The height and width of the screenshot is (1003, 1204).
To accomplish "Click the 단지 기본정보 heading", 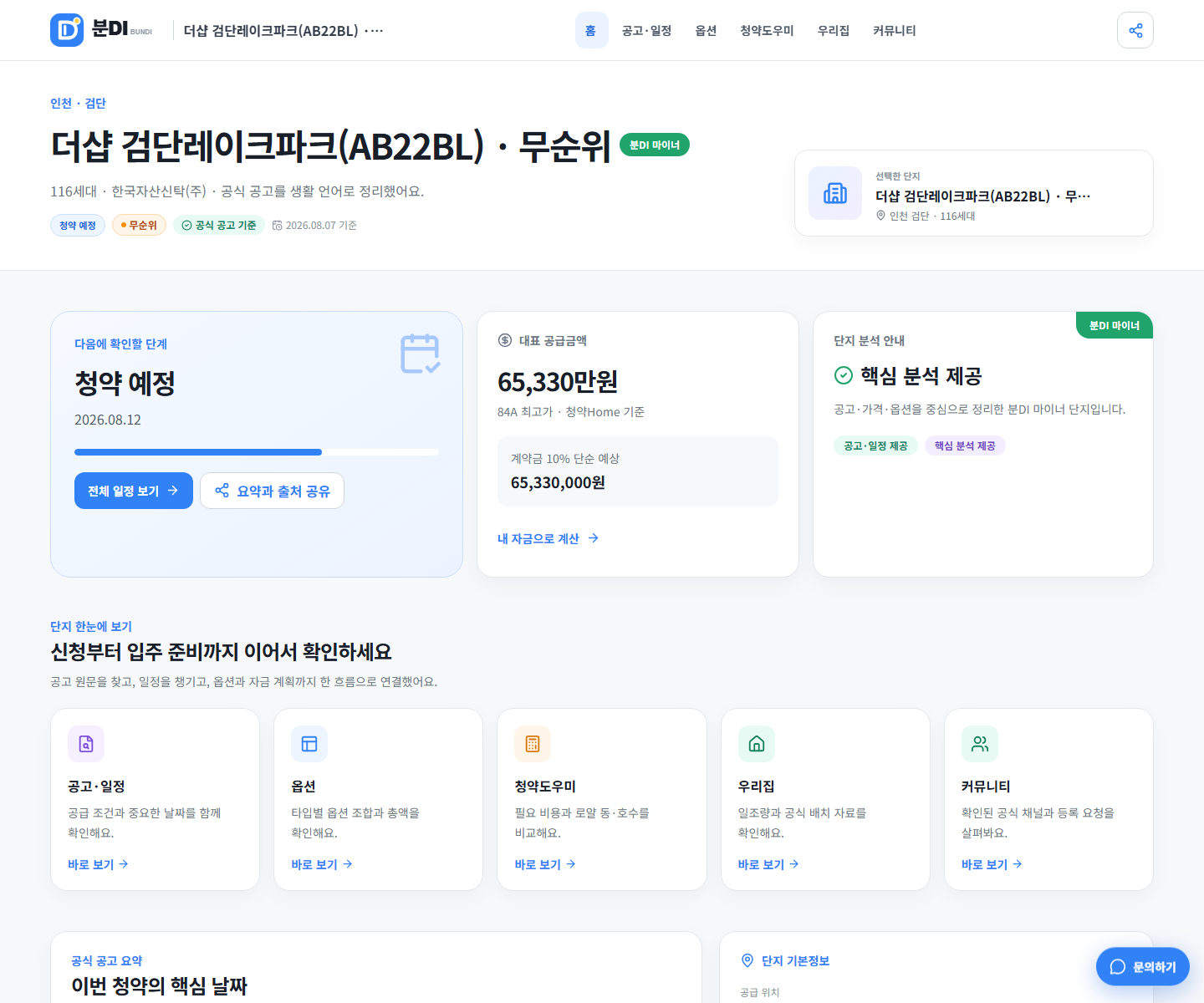I will 795,961.
